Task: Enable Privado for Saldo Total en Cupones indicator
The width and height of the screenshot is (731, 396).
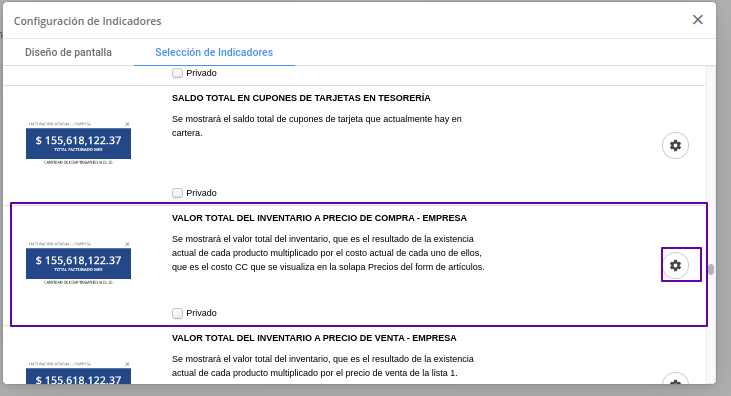Action: [177, 193]
